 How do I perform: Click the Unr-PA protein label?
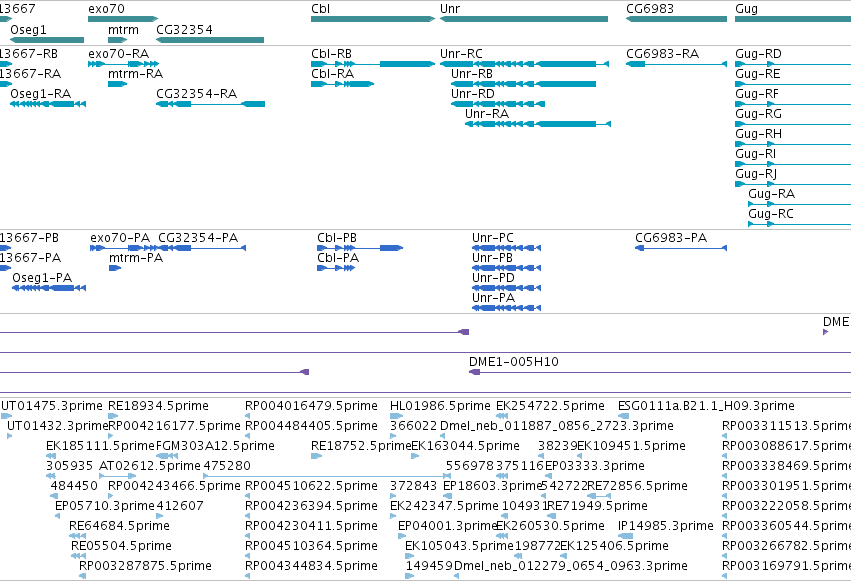pyautogui.click(x=493, y=298)
